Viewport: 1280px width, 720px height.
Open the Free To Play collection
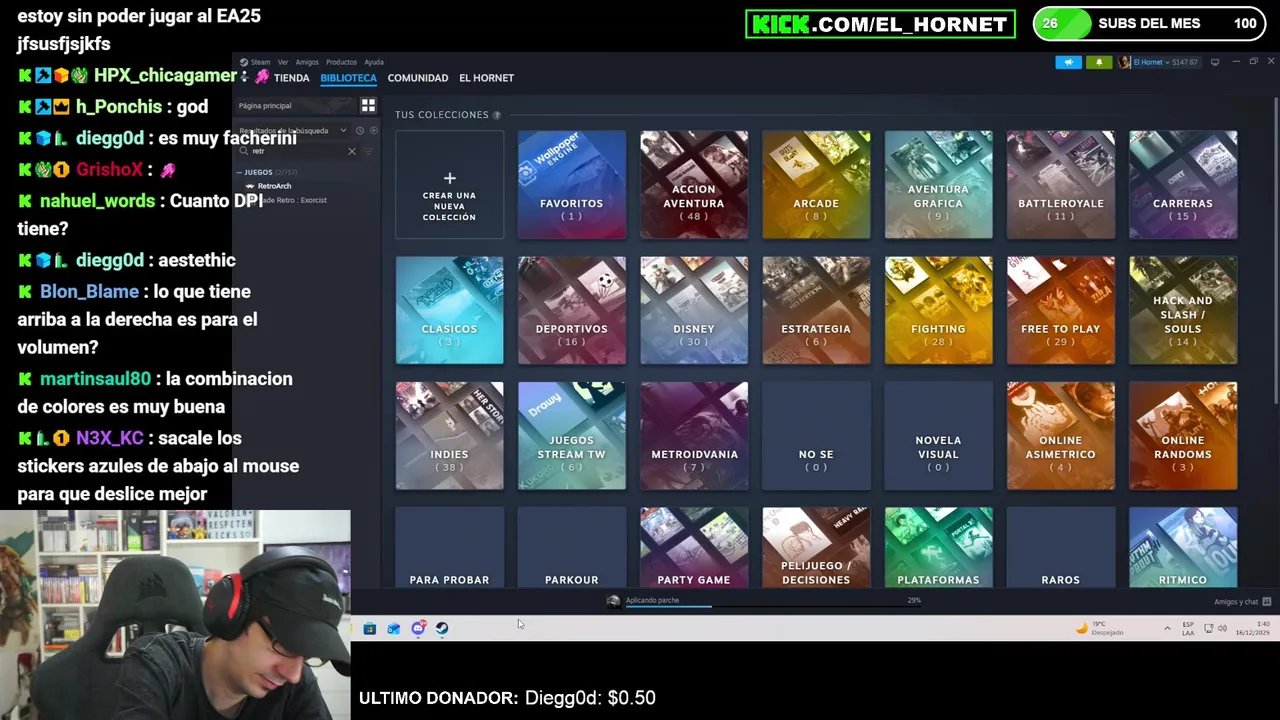pyautogui.click(x=1060, y=310)
